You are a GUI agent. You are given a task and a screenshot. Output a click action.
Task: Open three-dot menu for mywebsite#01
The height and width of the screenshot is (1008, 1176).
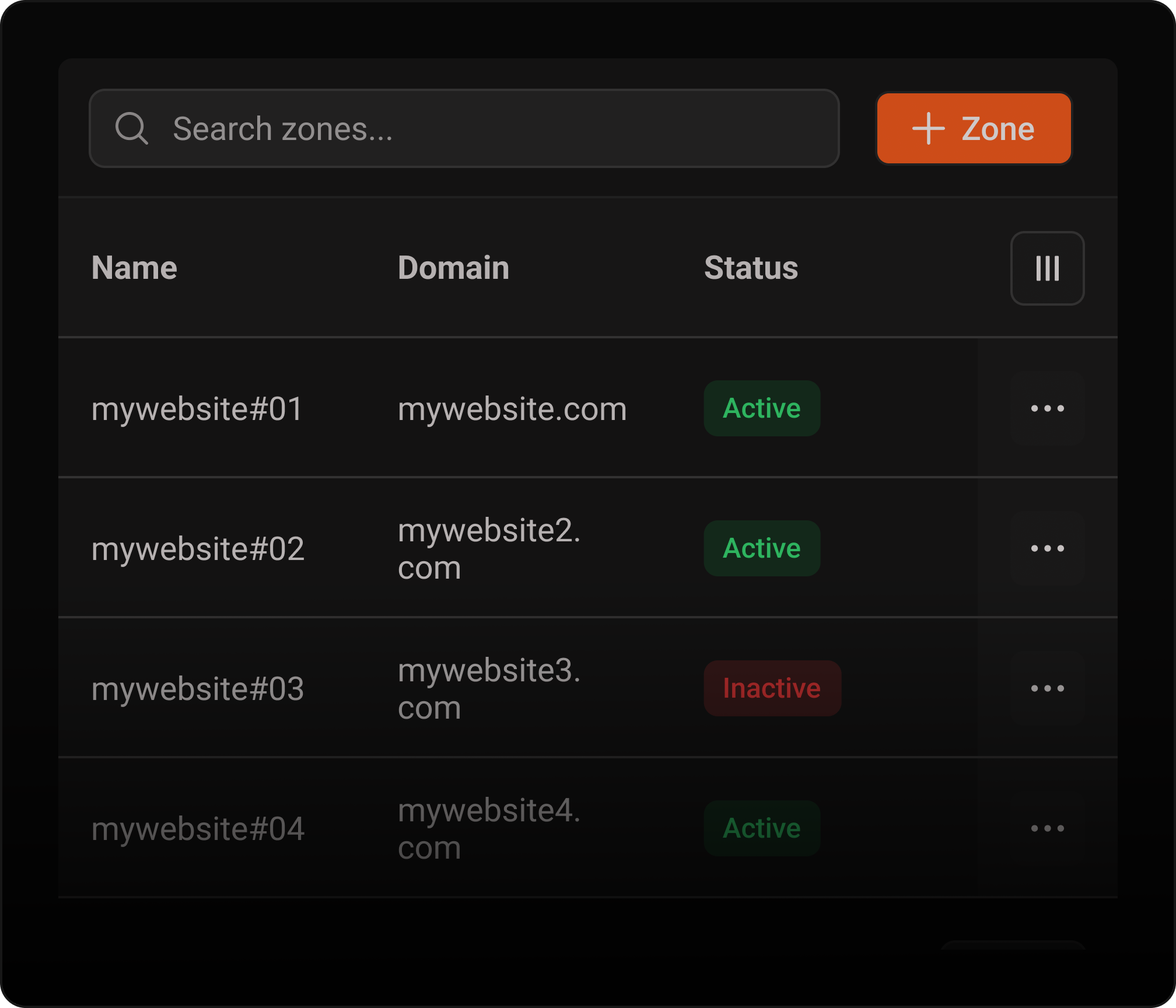tap(1047, 408)
